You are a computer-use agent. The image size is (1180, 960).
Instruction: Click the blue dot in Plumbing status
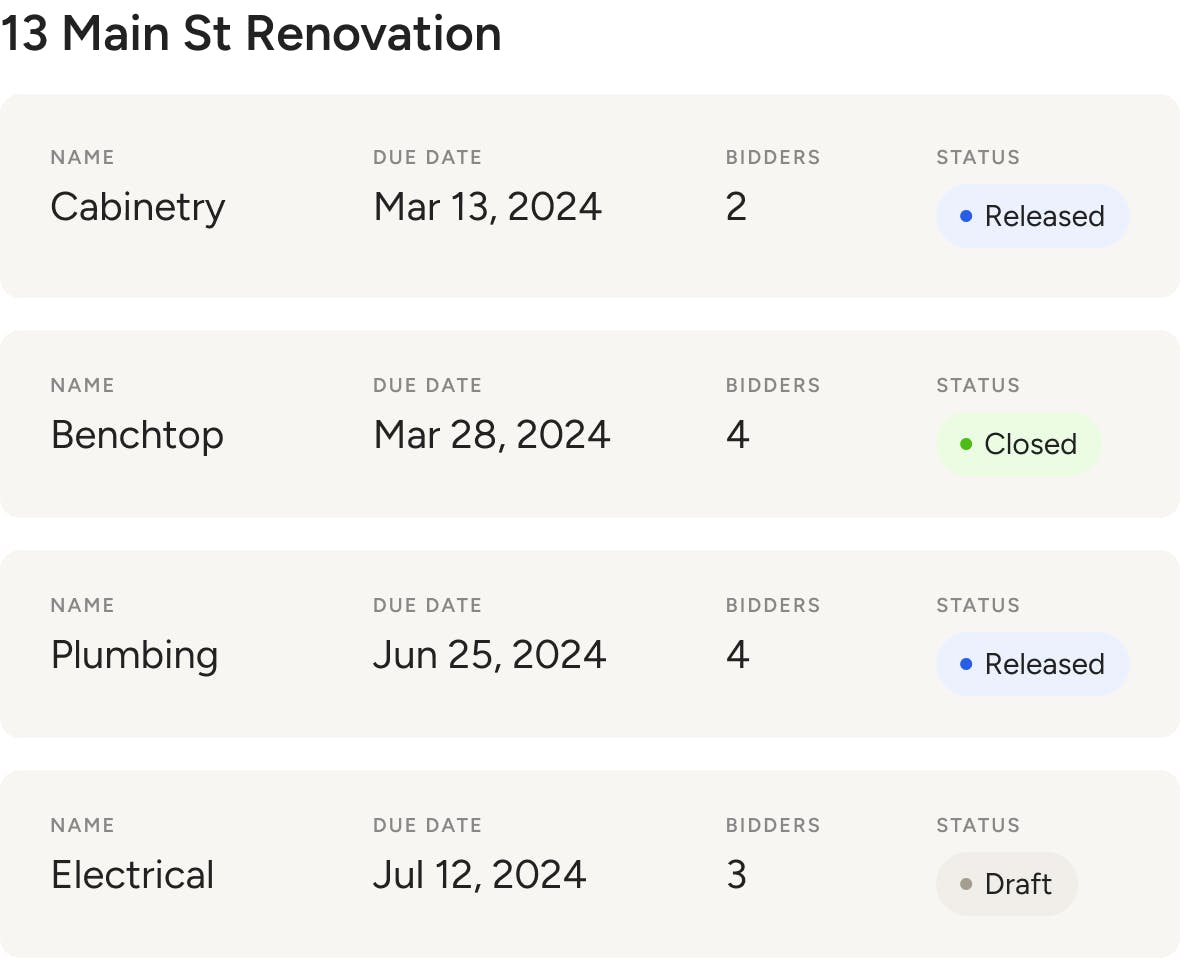(x=966, y=664)
